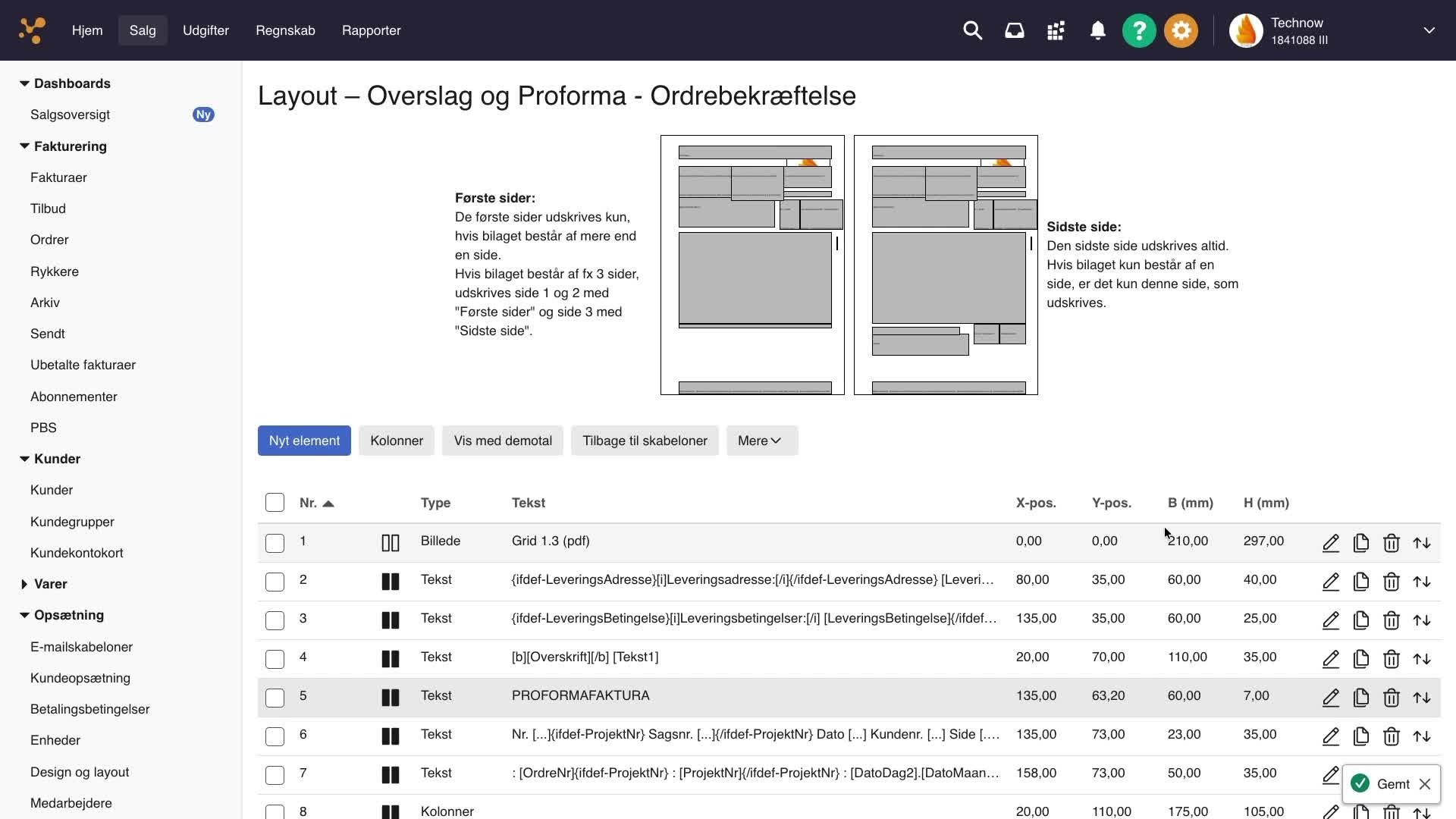Toggle page display icon for row 1 Billede
Image resolution: width=1456 pixels, height=819 pixels.
[390, 543]
